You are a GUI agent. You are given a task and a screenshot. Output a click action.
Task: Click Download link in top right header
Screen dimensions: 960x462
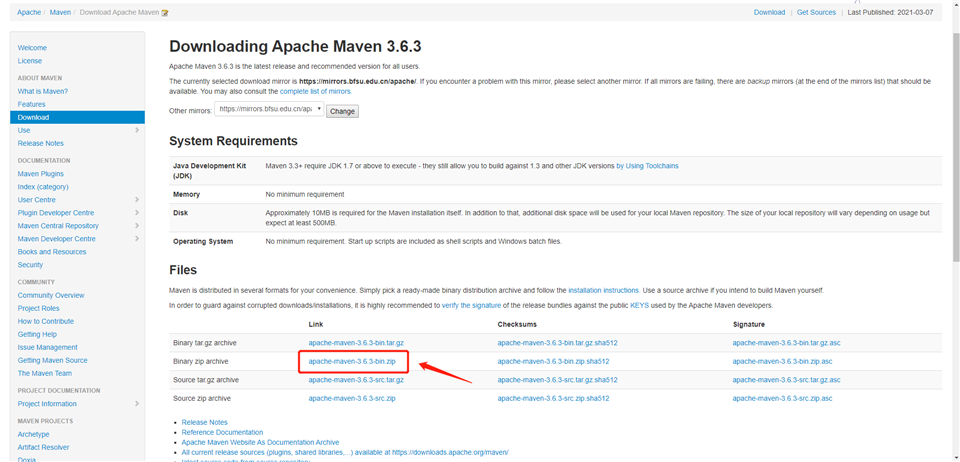[769, 12]
